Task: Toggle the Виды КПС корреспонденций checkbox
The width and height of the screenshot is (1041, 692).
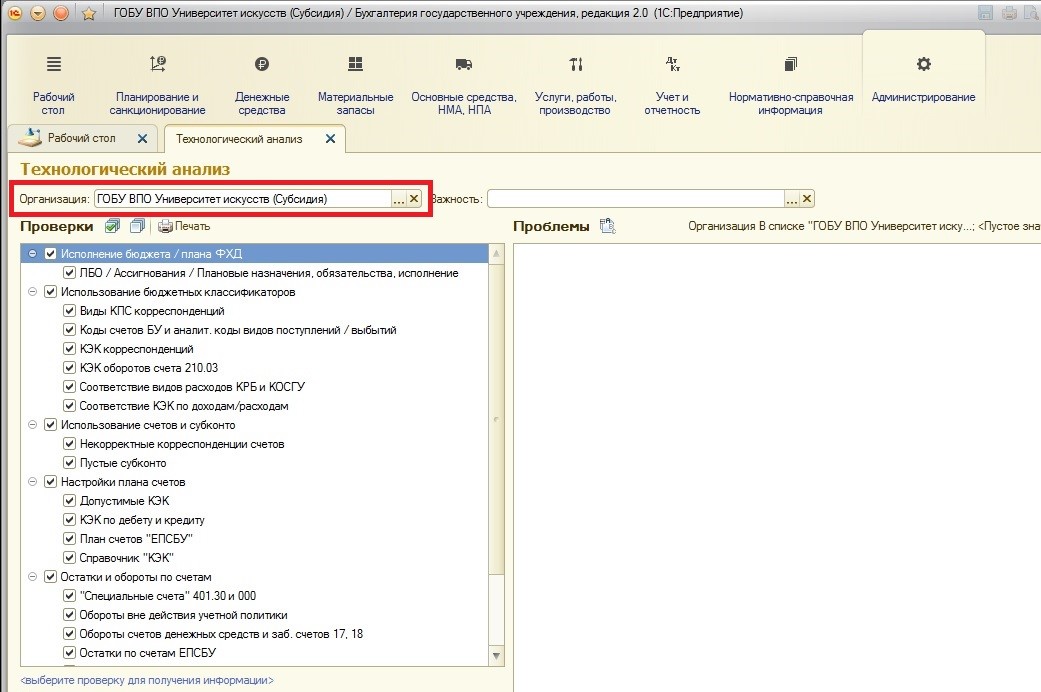Action: tap(70, 311)
